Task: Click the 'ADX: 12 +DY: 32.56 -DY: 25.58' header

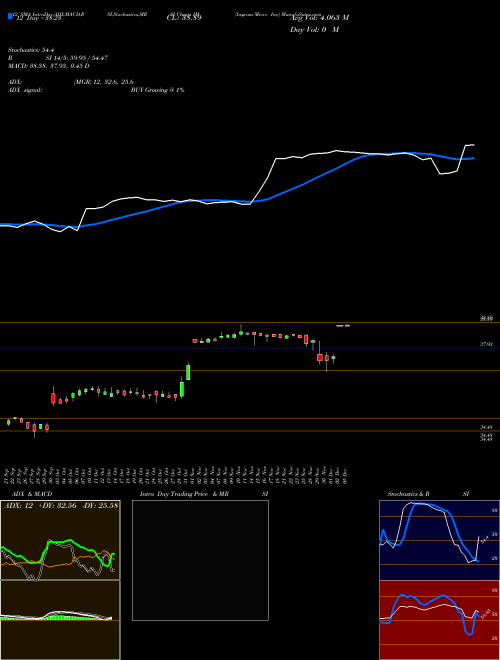Action: click(x=61, y=505)
